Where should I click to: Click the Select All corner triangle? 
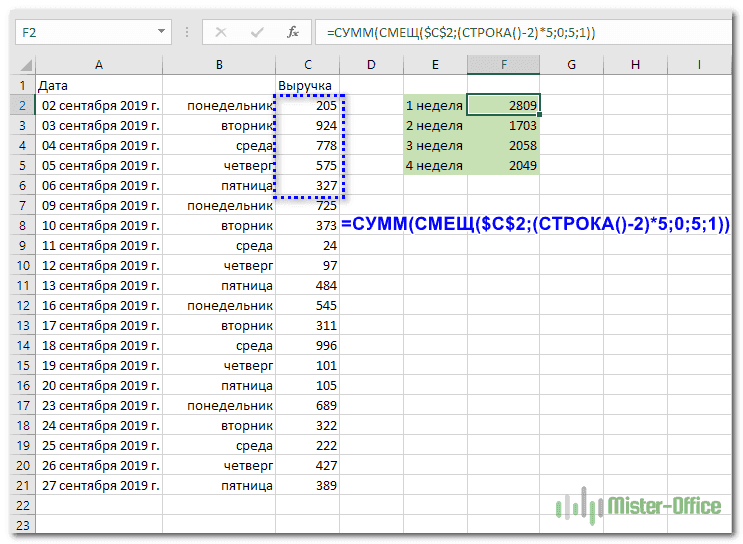(24, 66)
